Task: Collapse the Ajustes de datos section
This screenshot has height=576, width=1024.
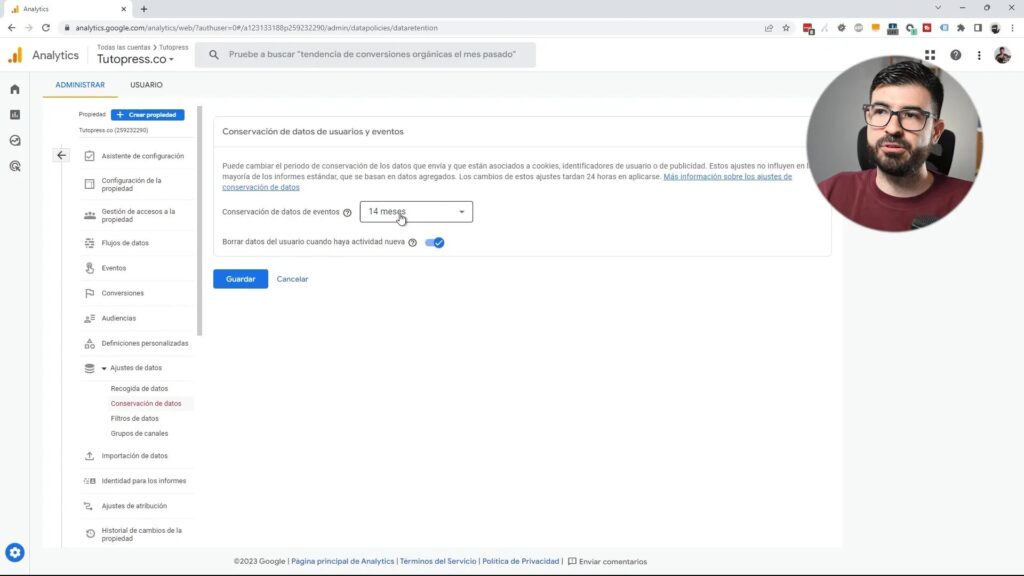Action: (104, 368)
